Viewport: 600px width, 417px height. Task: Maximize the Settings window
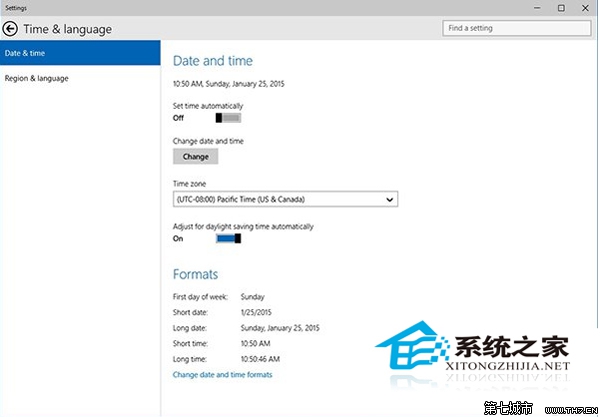(x=561, y=8)
